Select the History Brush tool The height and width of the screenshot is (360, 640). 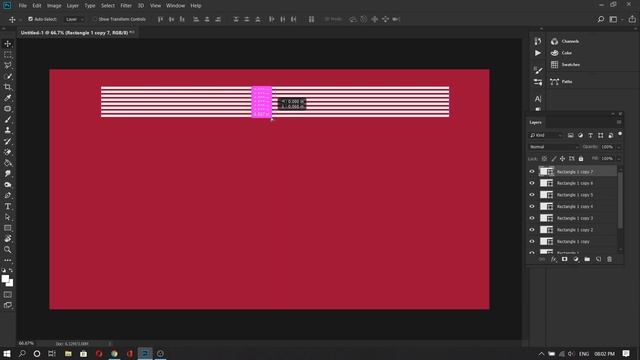8,141
